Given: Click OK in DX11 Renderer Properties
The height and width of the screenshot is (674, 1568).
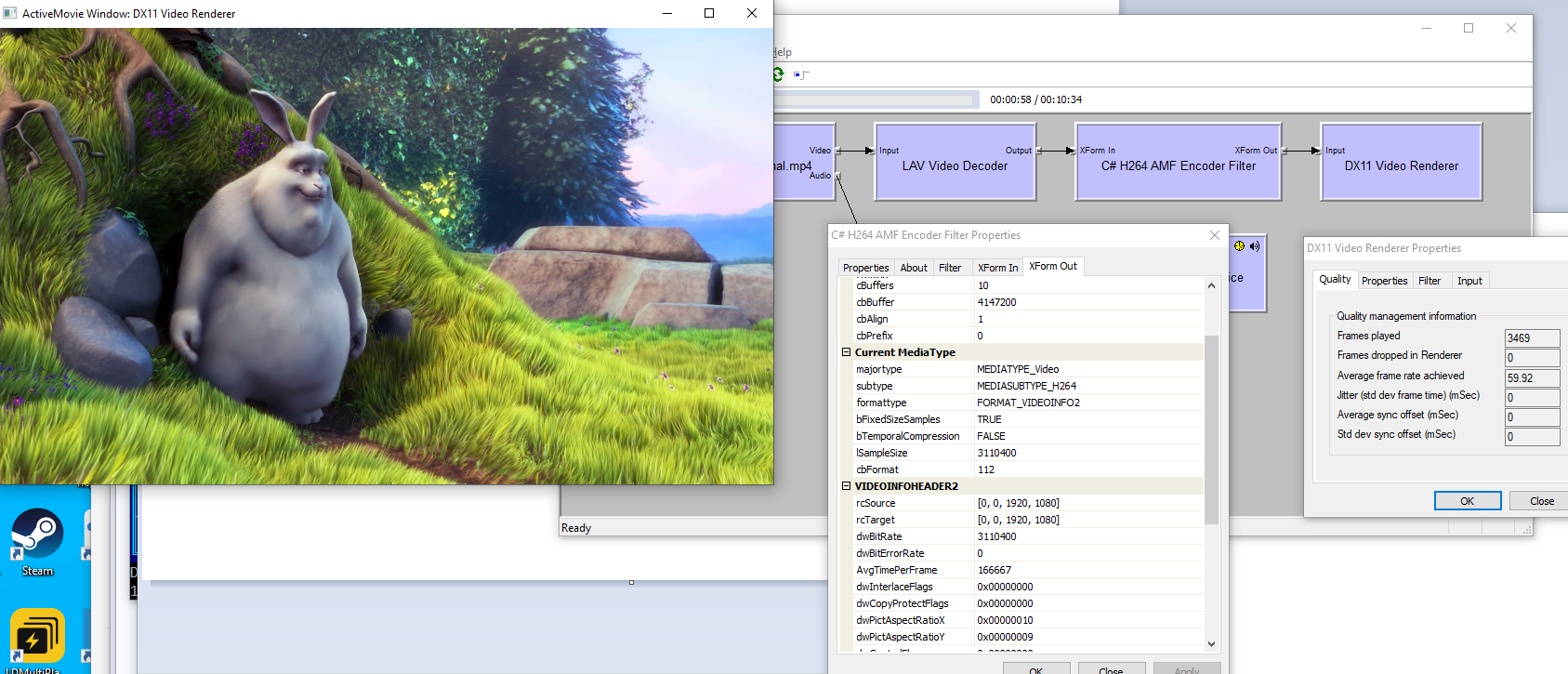Looking at the screenshot, I should tap(1468, 501).
